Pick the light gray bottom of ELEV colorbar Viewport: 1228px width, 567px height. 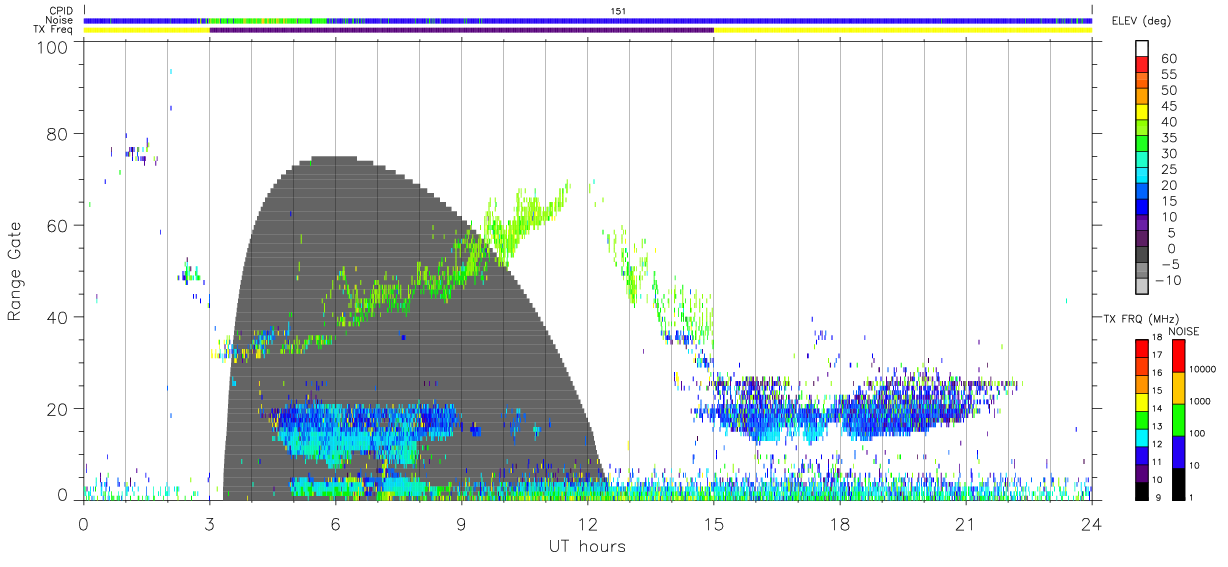(1142, 288)
